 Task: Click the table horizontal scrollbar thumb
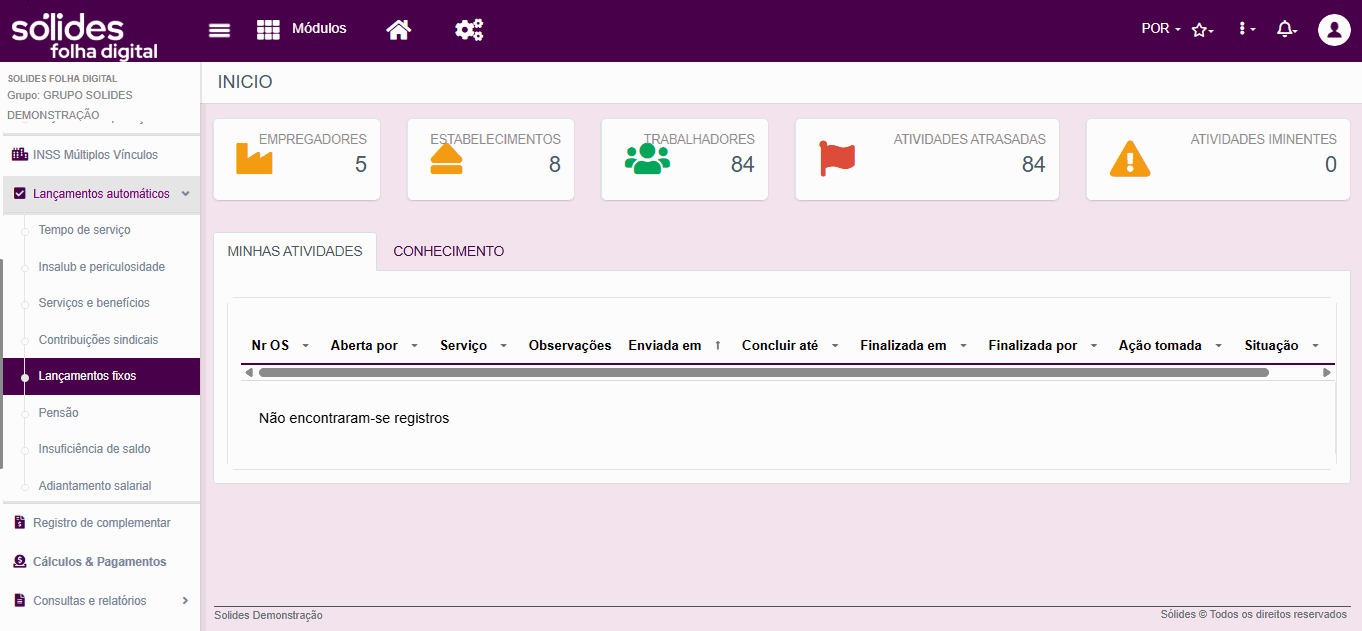pos(763,372)
